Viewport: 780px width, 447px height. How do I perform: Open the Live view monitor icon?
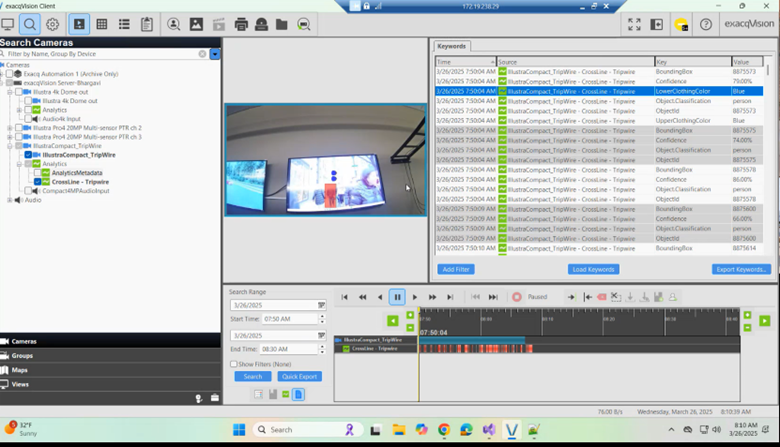click(8, 24)
